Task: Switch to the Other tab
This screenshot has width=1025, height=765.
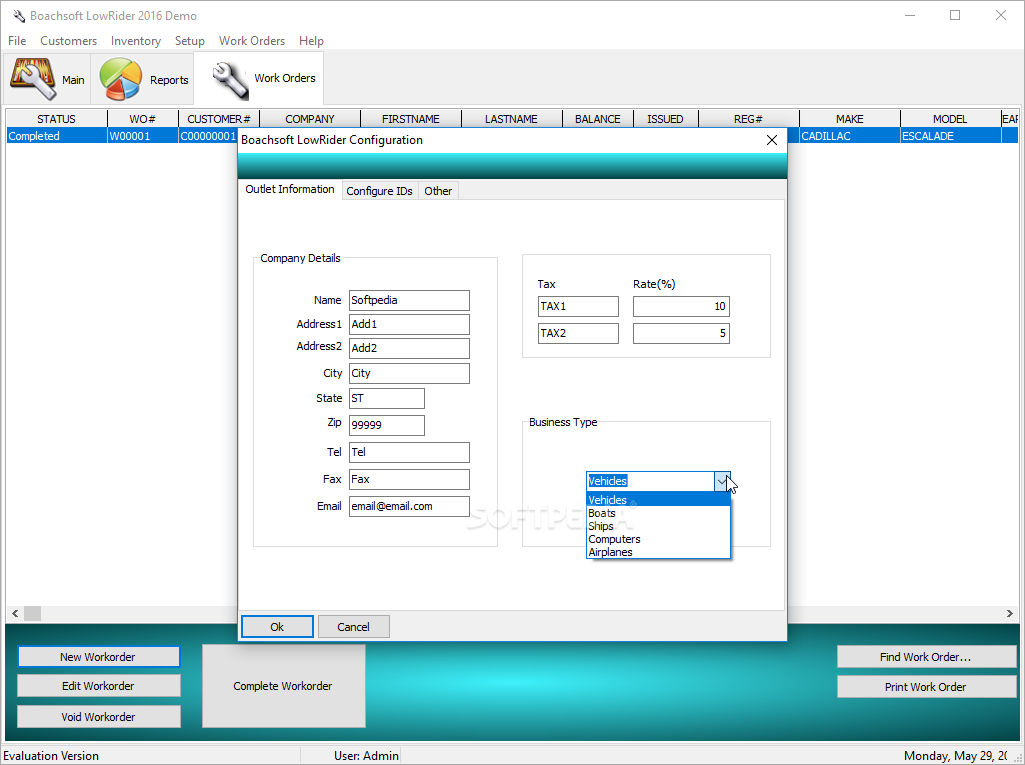Action: pos(438,191)
